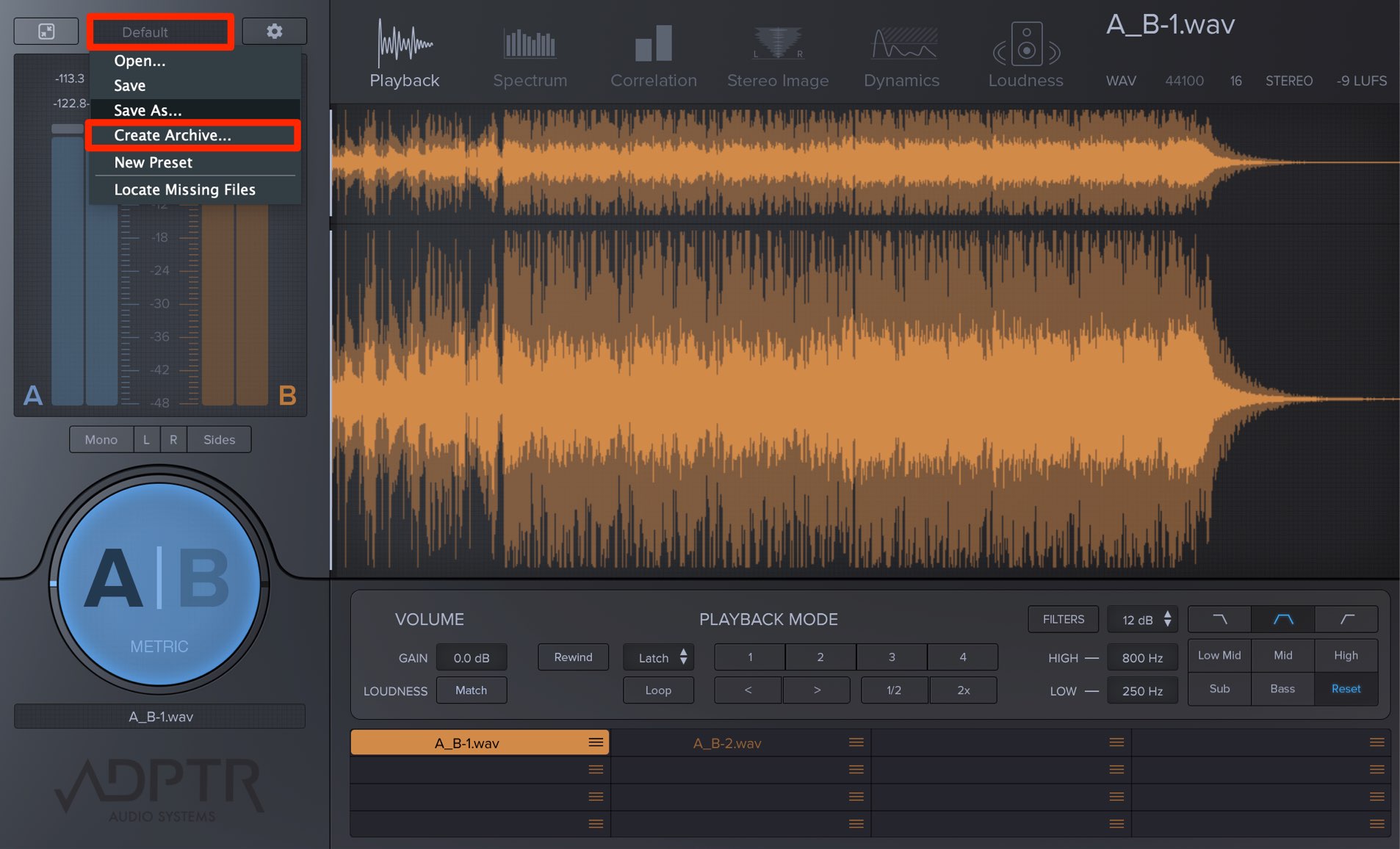This screenshot has width=1400, height=849.
Task: Select the Low Mid filter preset
Action: 1219,655
